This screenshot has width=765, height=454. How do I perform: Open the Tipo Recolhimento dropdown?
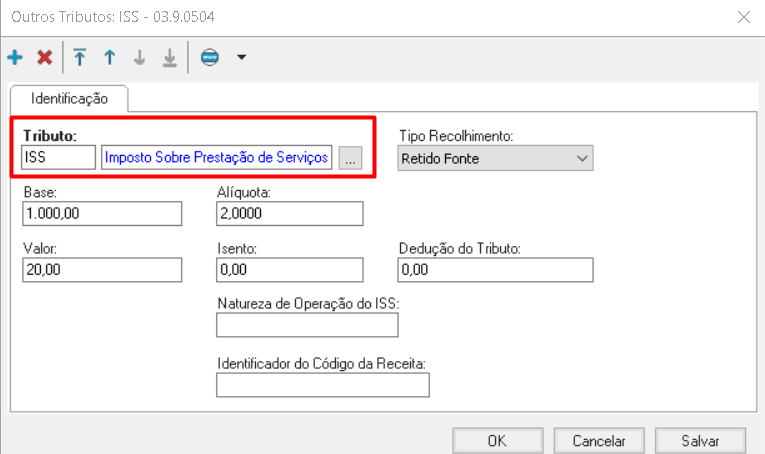coord(495,158)
